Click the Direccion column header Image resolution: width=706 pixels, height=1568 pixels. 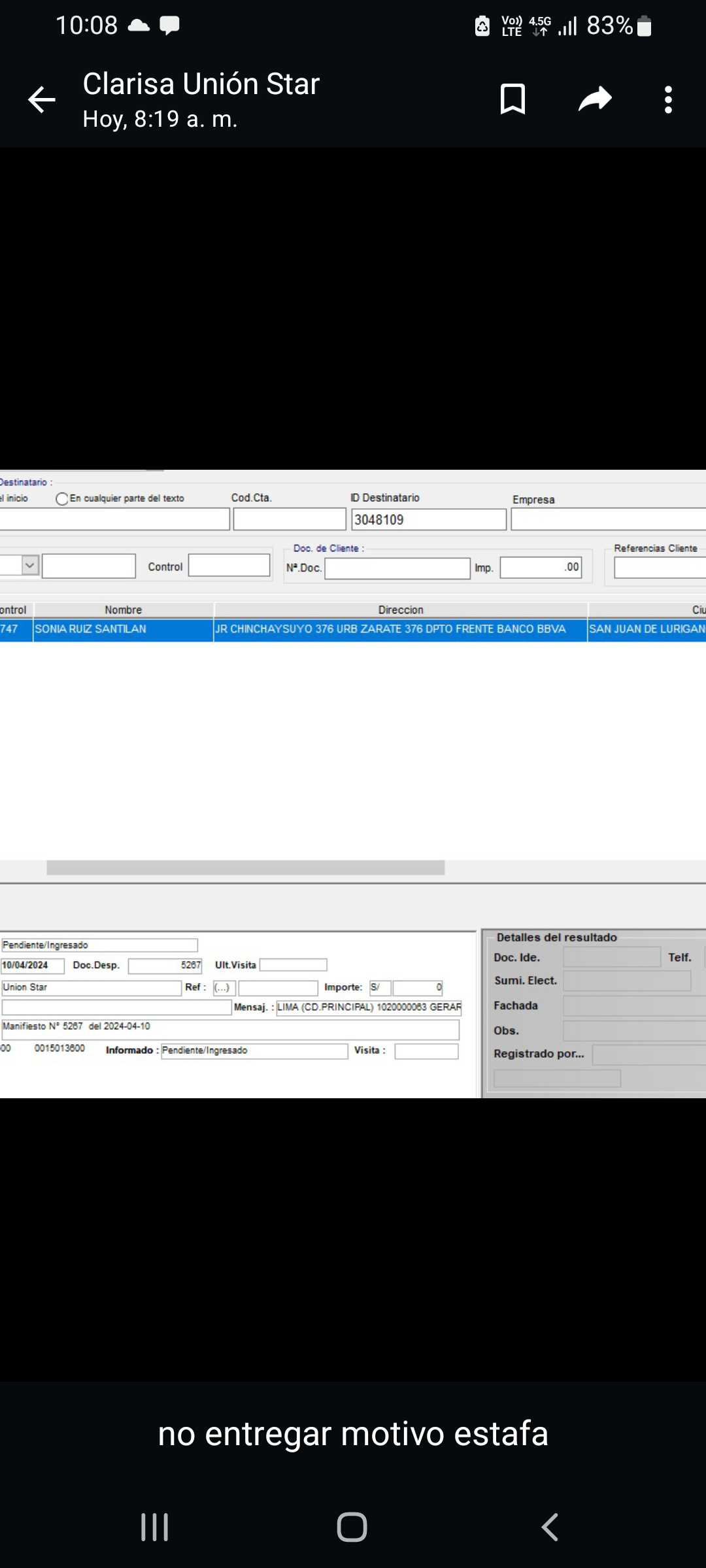point(400,610)
